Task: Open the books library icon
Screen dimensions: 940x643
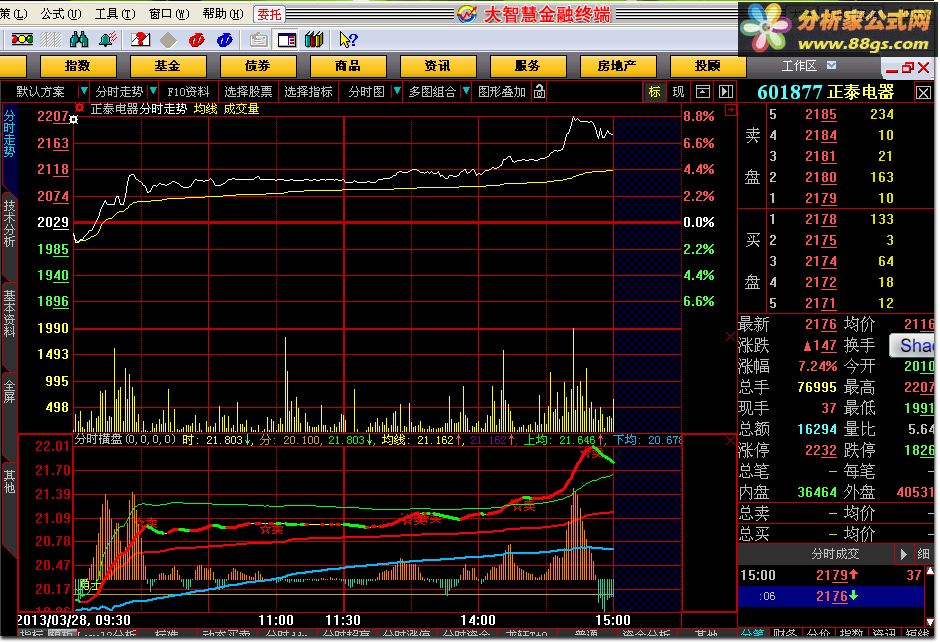Action: click(x=315, y=40)
